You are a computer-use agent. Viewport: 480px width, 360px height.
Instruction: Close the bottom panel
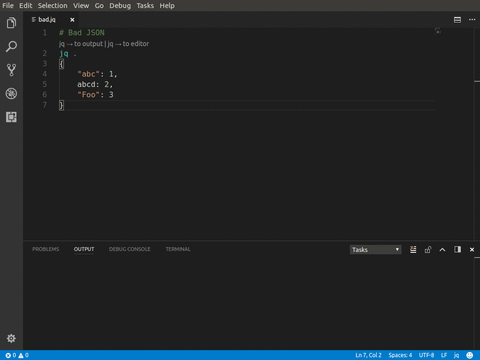click(x=472, y=250)
